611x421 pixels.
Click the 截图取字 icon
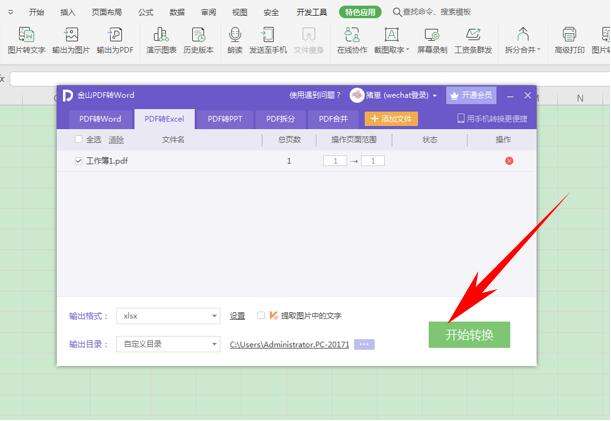click(391, 35)
